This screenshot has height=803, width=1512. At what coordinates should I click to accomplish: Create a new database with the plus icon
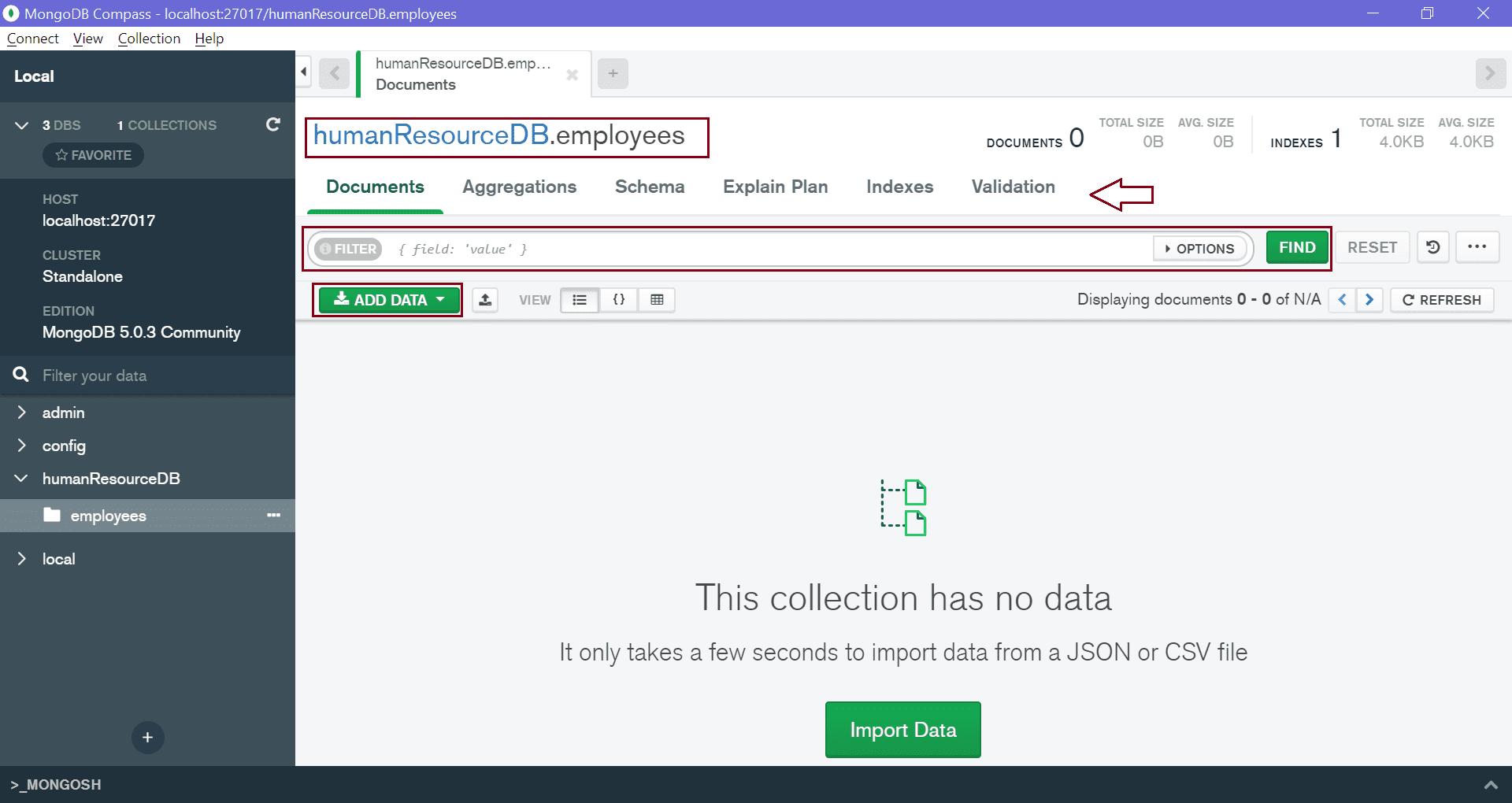[147, 738]
